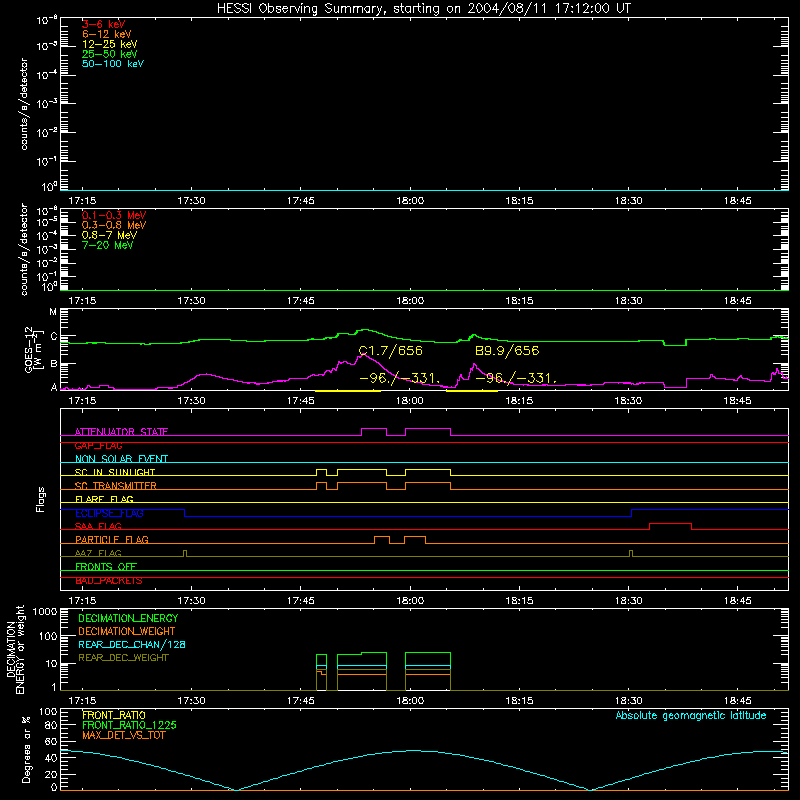The image size is (800, 800).
Task: Click the 0.8-7 MeV legend entry
Action: point(110,235)
